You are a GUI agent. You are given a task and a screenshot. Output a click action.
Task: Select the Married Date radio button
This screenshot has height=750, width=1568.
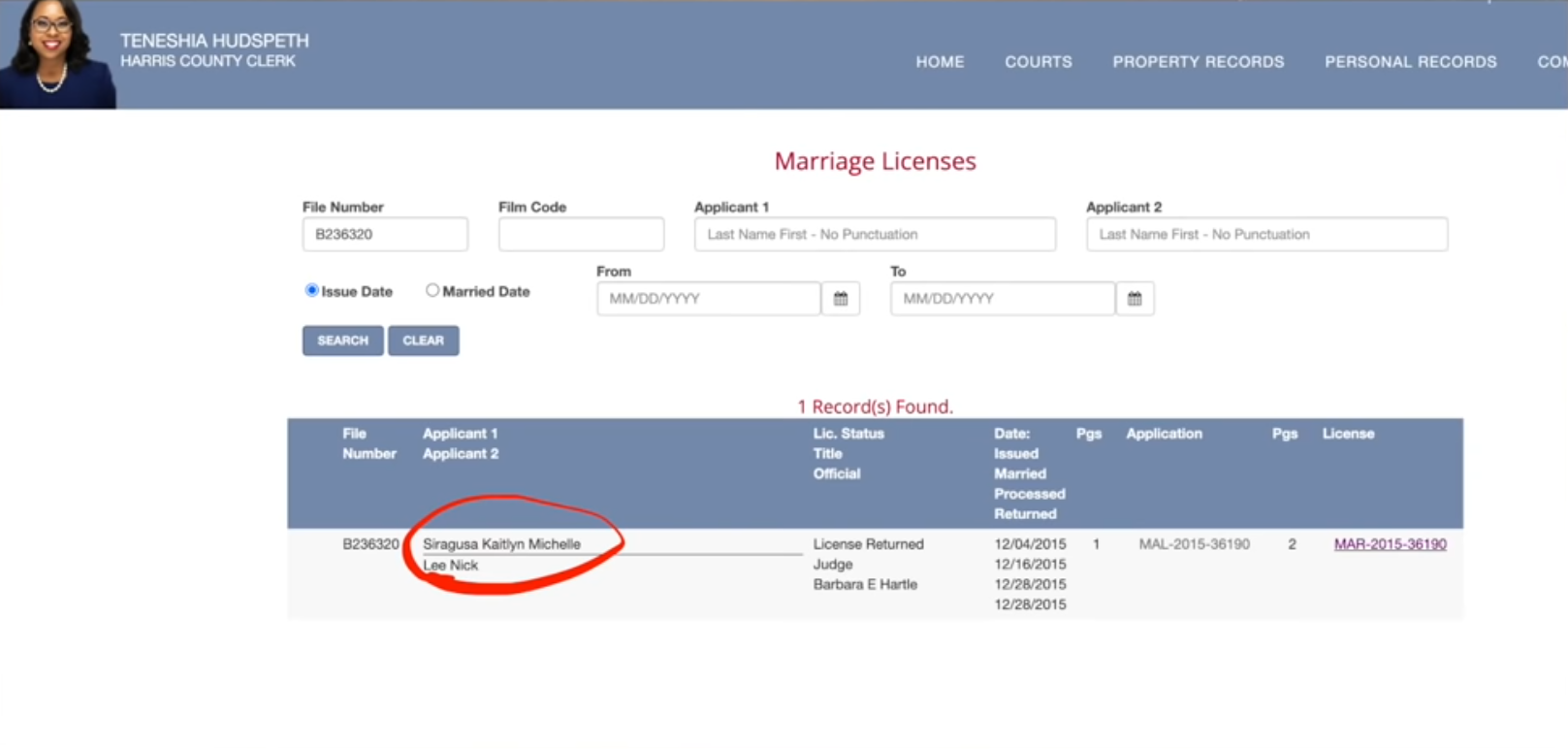click(432, 290)
